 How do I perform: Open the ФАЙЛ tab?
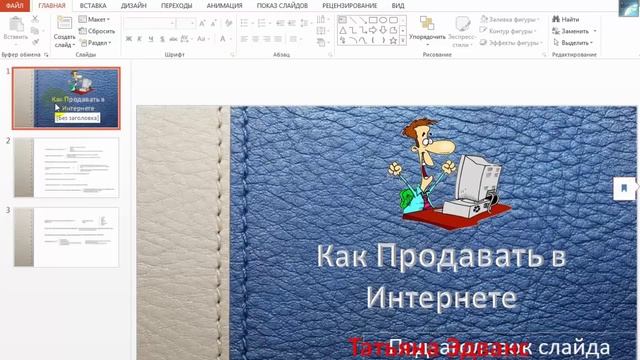[x=15, y=6]
